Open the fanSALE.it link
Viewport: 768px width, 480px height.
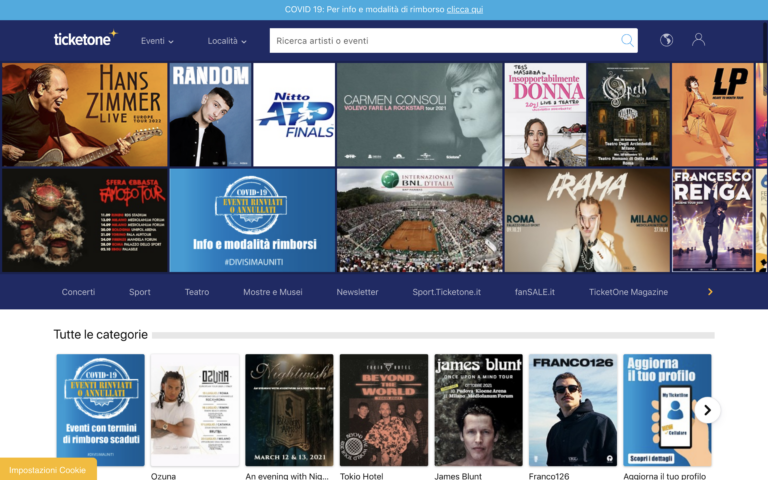click(x=534, y=292)
